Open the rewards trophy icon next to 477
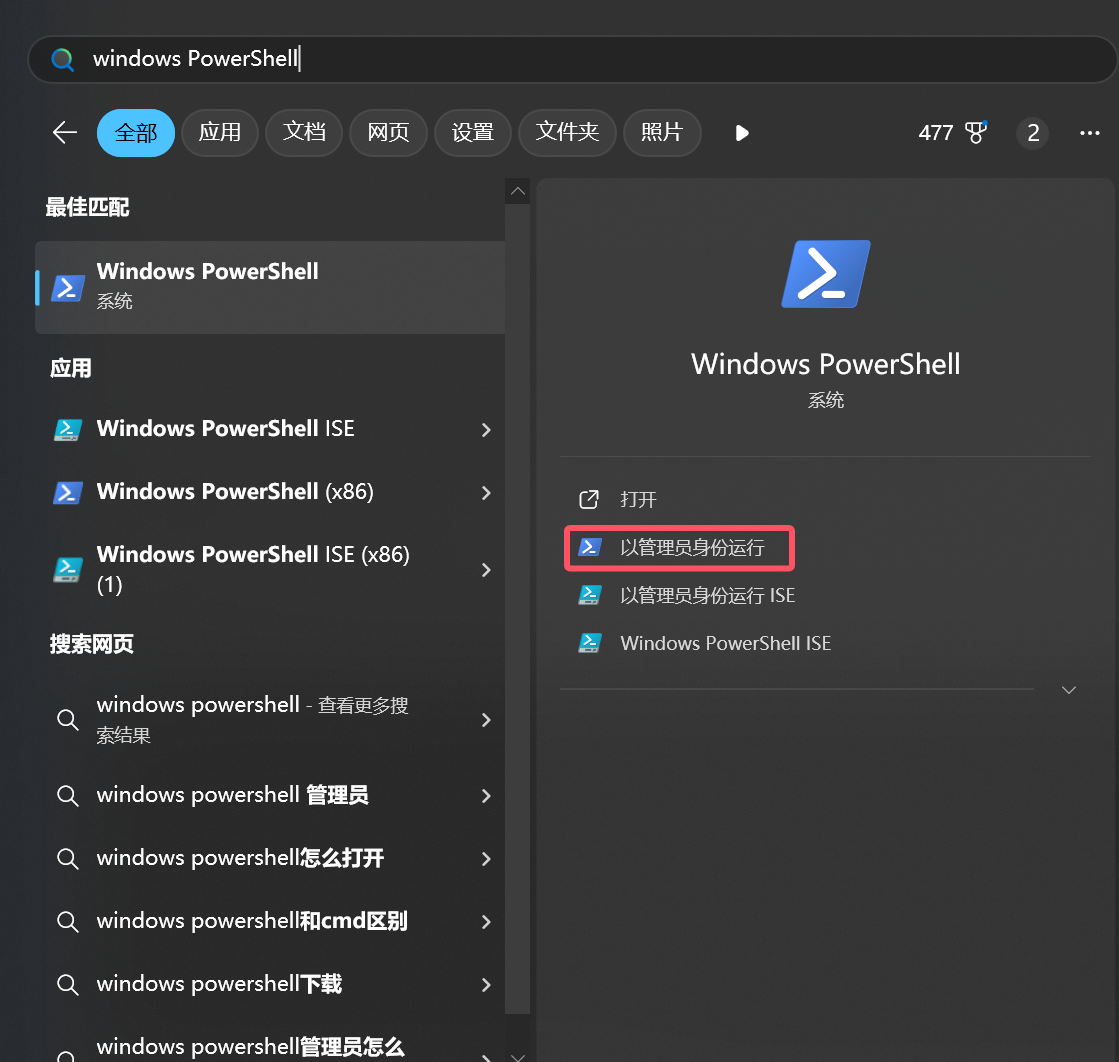 point(976,132)
